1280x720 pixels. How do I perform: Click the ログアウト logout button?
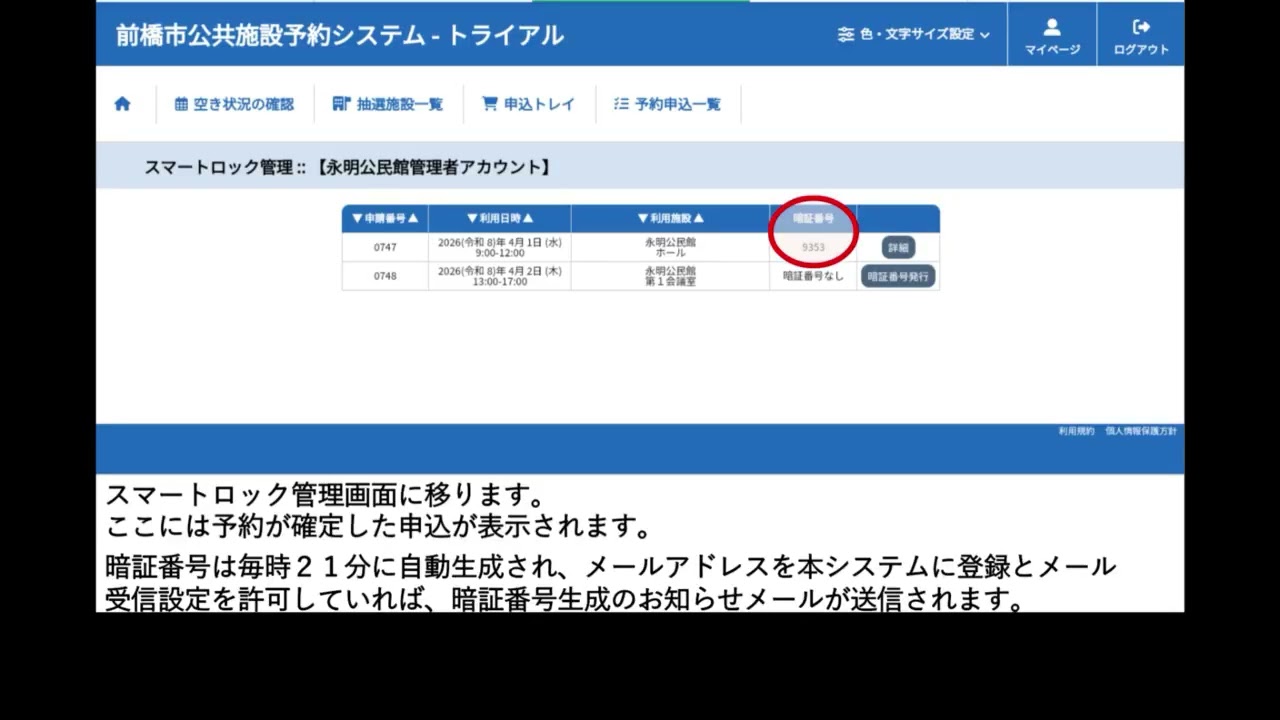point(1141,37)
